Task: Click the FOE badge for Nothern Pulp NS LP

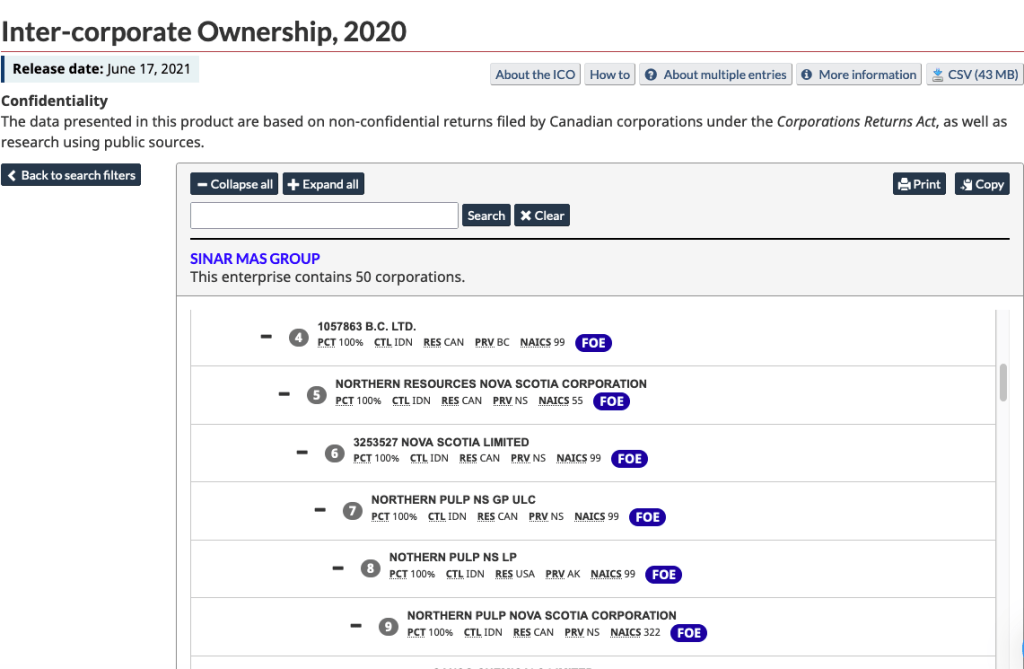Action: (x=663, y=575)
